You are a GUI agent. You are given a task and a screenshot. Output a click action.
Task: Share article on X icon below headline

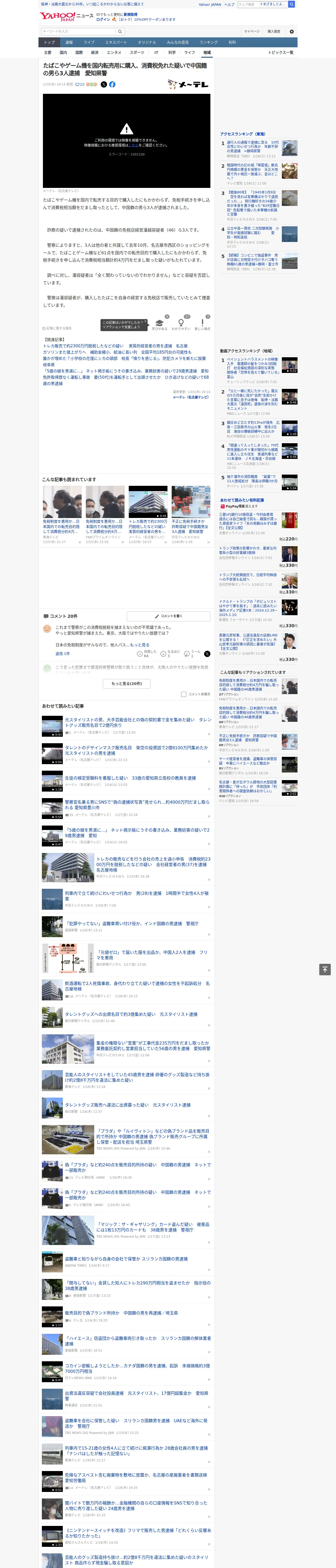tap(104, 85)
